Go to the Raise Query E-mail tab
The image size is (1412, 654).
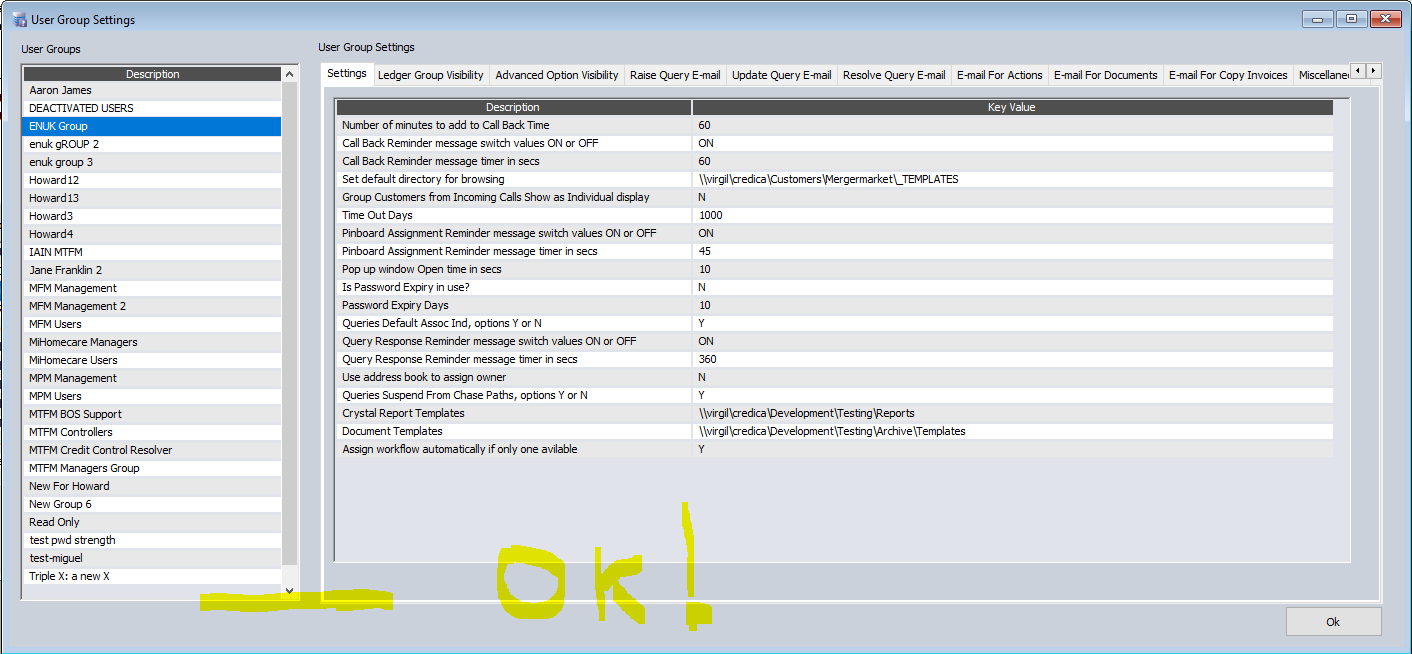(x=675, y=75)
